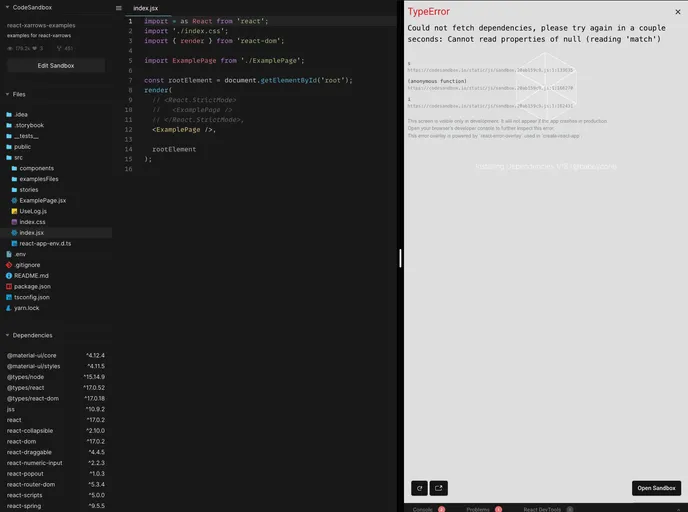
Task: Click the tsconfig.json file icon
Action: 9,297
